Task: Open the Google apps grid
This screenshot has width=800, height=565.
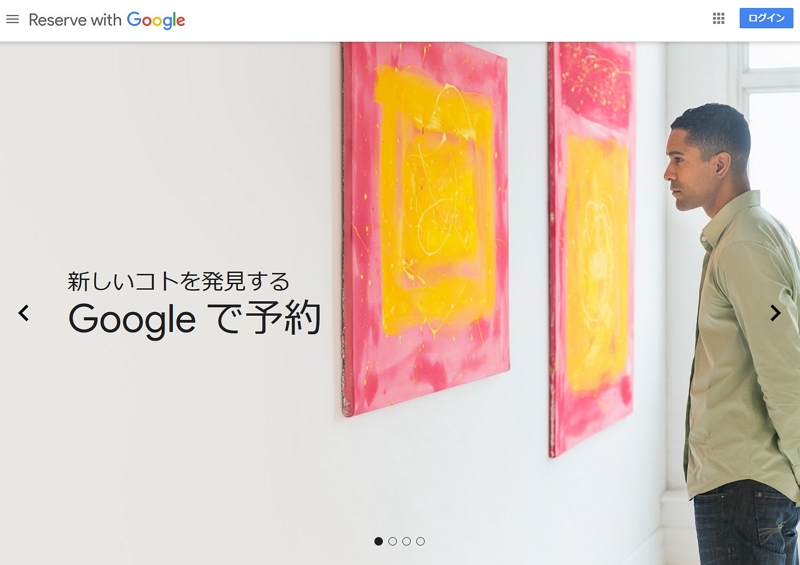Action: coord(718,19)
